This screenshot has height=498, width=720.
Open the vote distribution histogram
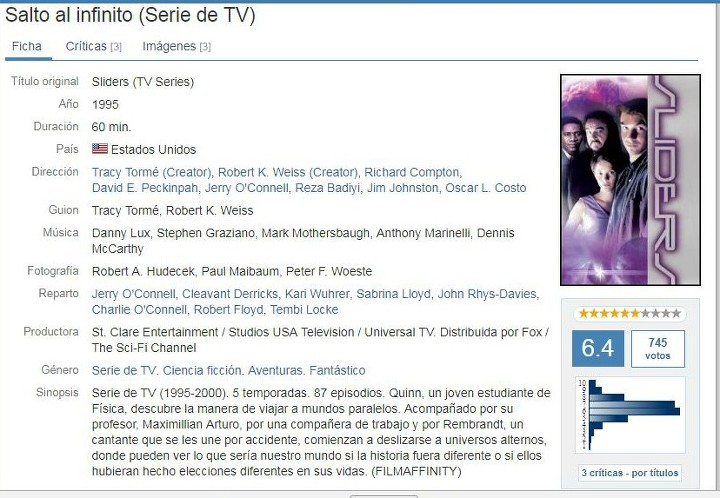coord(630,415)
